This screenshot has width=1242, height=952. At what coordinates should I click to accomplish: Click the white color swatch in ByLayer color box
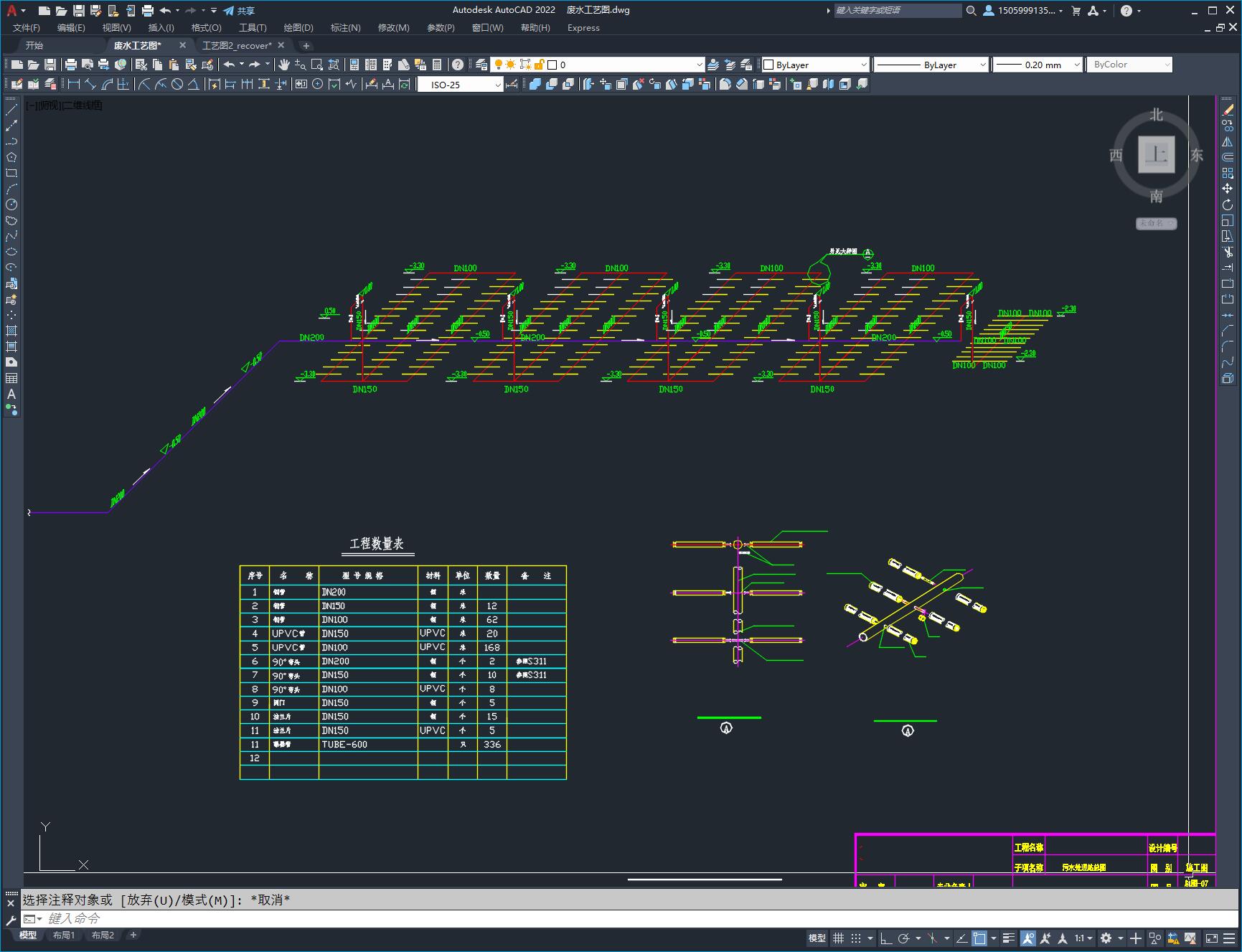pos(768,65)
